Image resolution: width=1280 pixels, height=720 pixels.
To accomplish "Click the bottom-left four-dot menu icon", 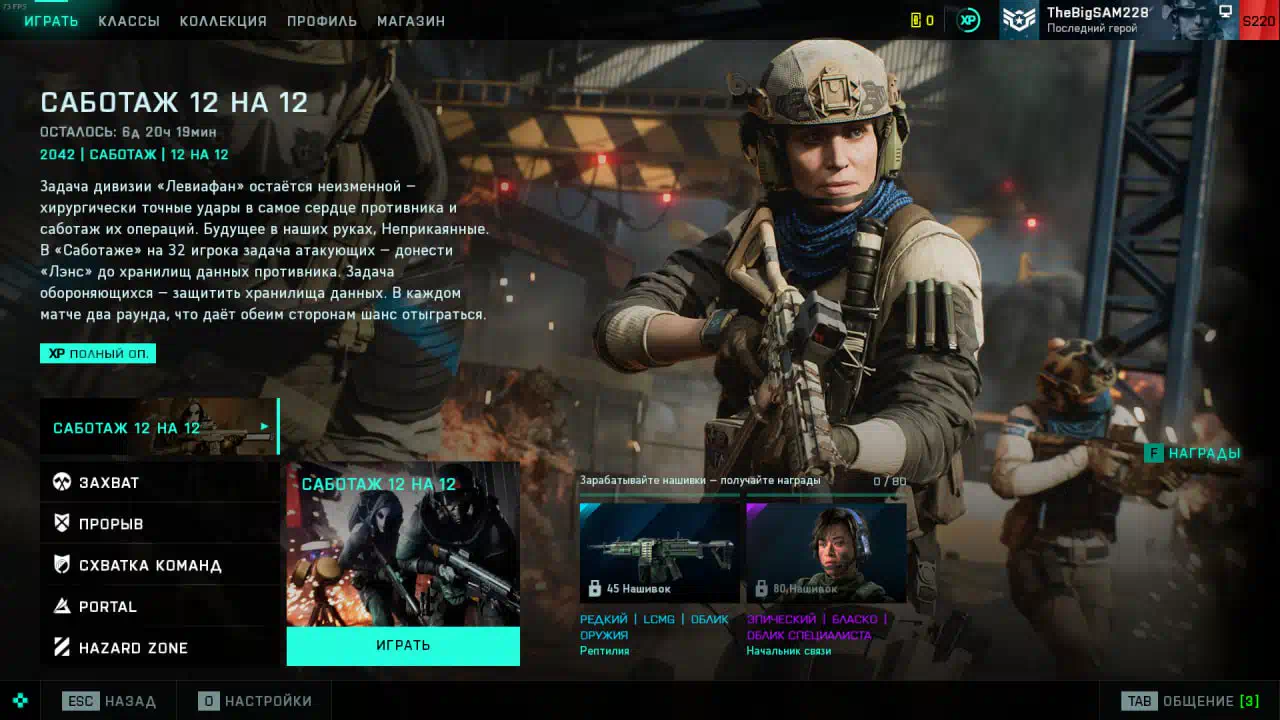I will (20, 701).
